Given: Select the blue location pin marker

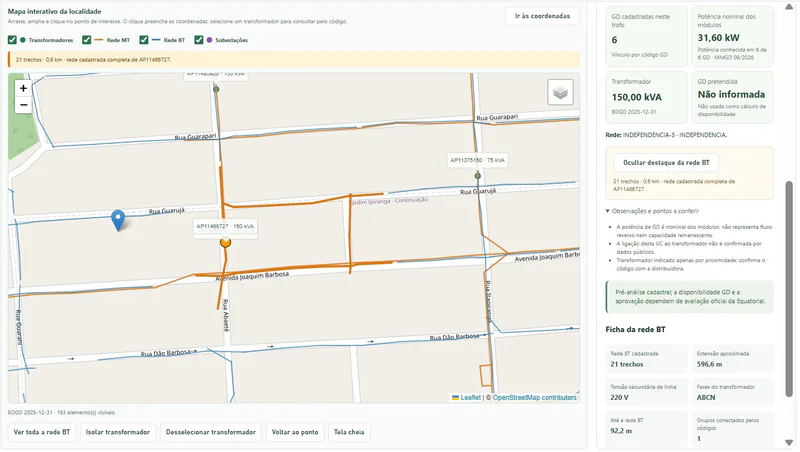Looking at the screenshot, I should [118, 220].
